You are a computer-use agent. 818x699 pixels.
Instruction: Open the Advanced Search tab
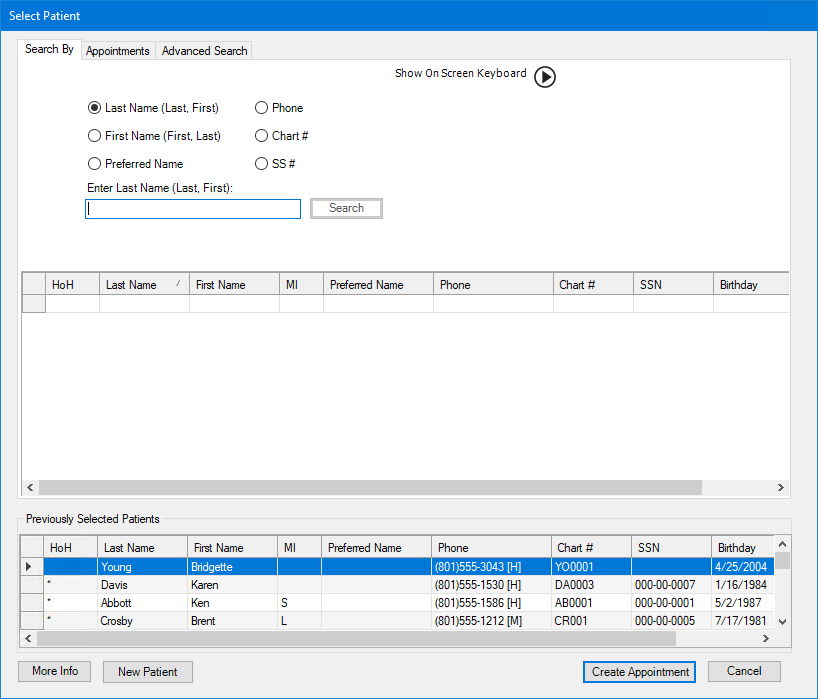point(204,51)
